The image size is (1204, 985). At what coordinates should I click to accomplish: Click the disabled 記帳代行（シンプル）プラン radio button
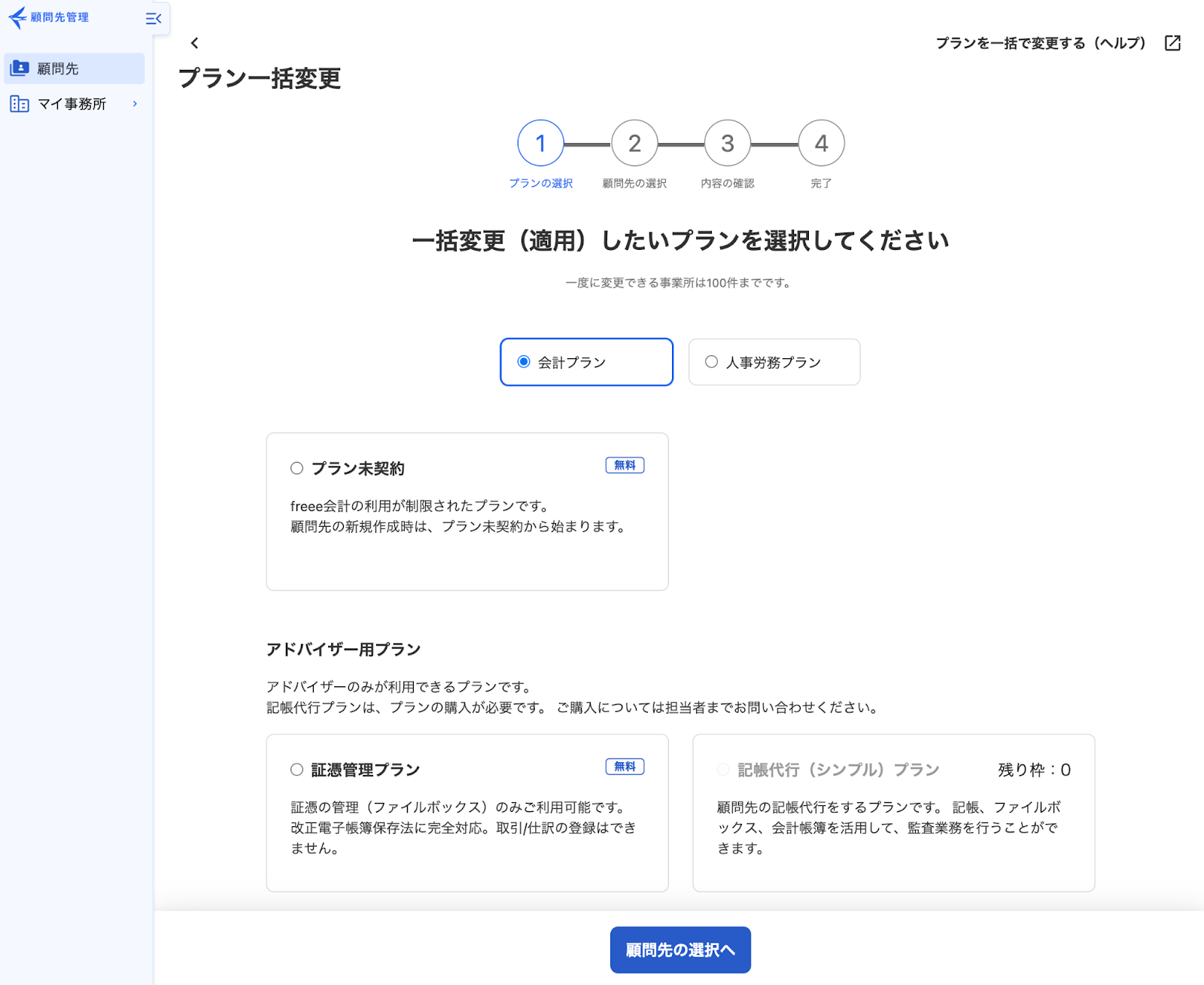pyautogui.click(x=723, y=769)
